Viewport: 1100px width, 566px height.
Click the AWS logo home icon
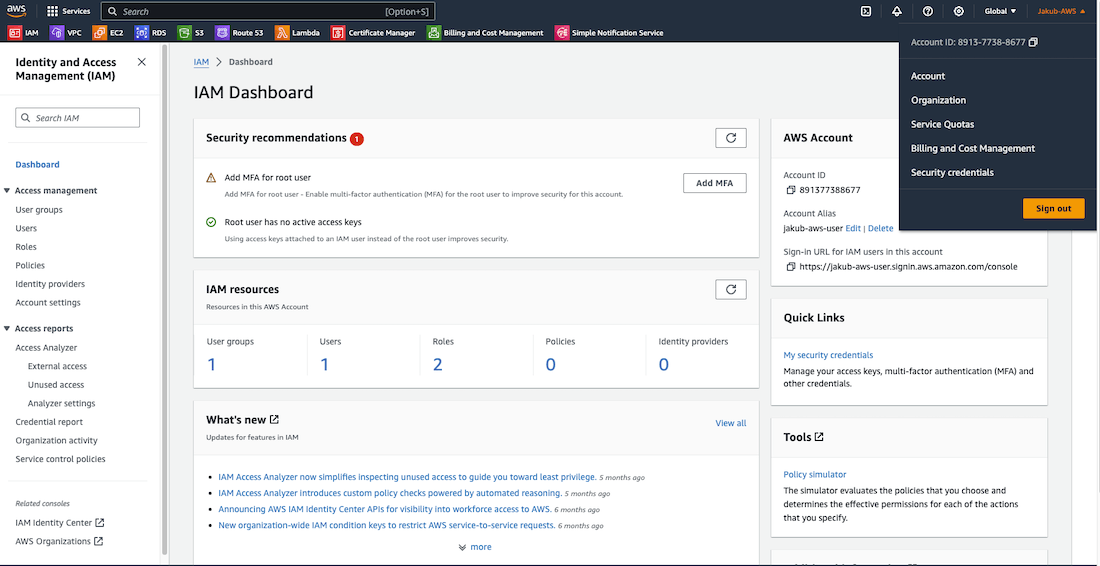tap(16, 11)
